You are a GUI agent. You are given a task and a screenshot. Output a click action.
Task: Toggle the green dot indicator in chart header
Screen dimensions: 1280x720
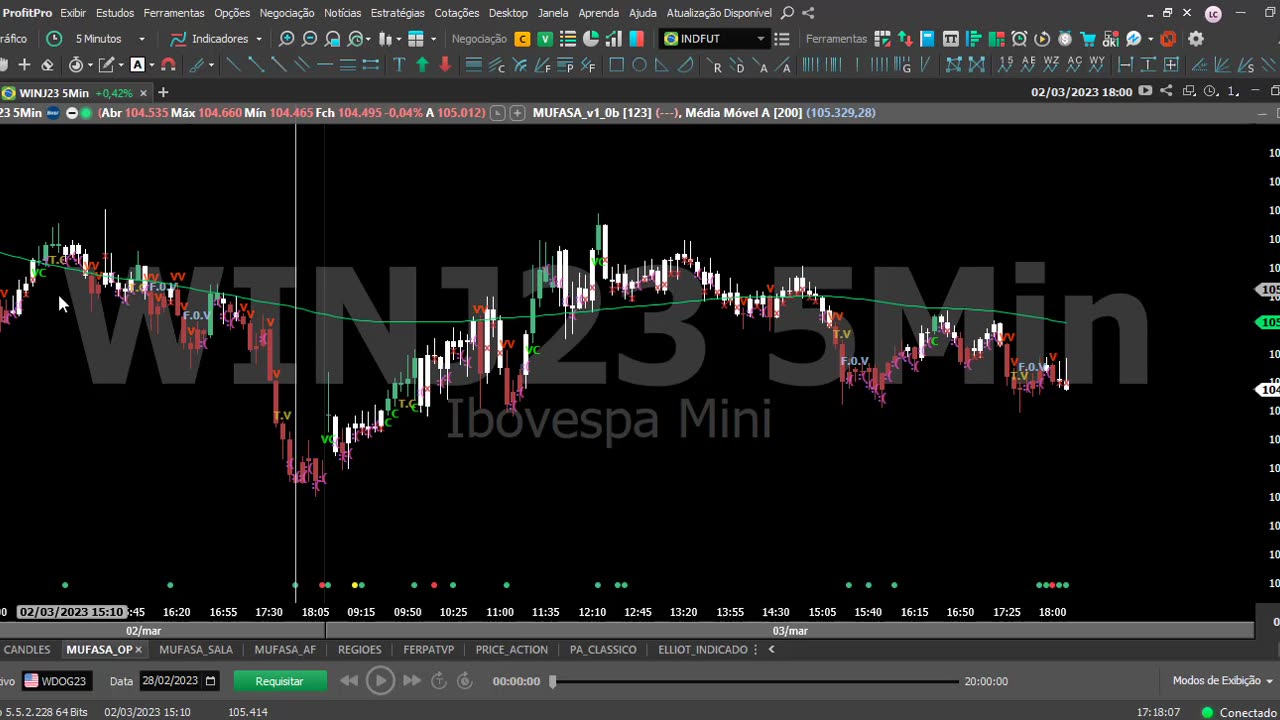(86, 113)
